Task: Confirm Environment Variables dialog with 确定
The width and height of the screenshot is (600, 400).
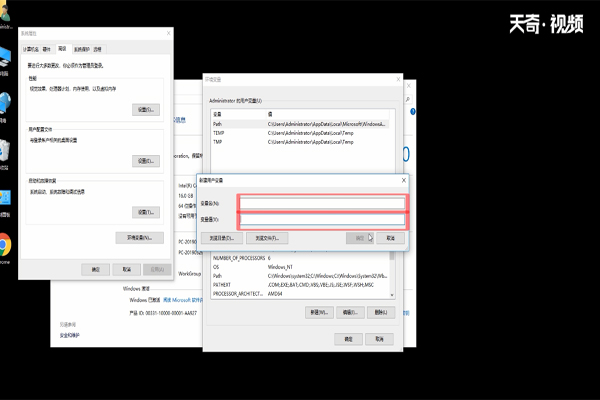Action: tap(348, 339)
